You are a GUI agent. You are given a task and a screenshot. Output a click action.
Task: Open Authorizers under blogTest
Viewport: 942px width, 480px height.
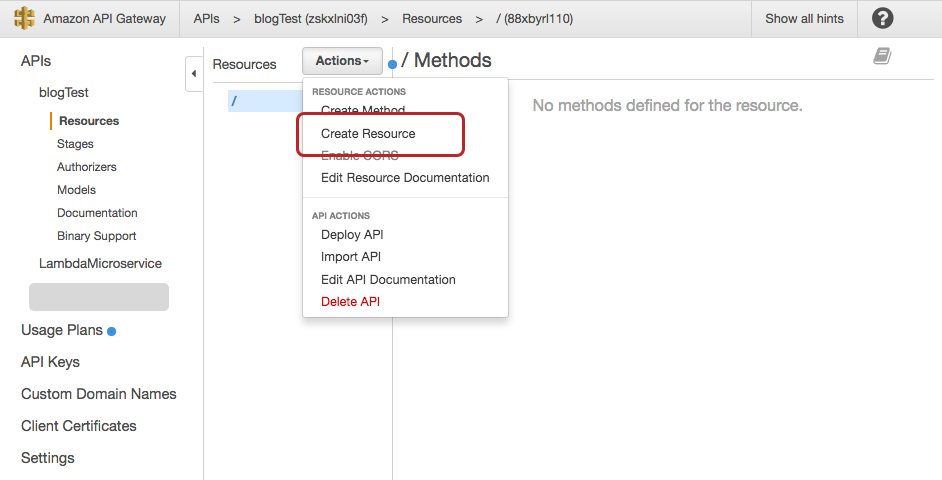(x=87, y=167)
